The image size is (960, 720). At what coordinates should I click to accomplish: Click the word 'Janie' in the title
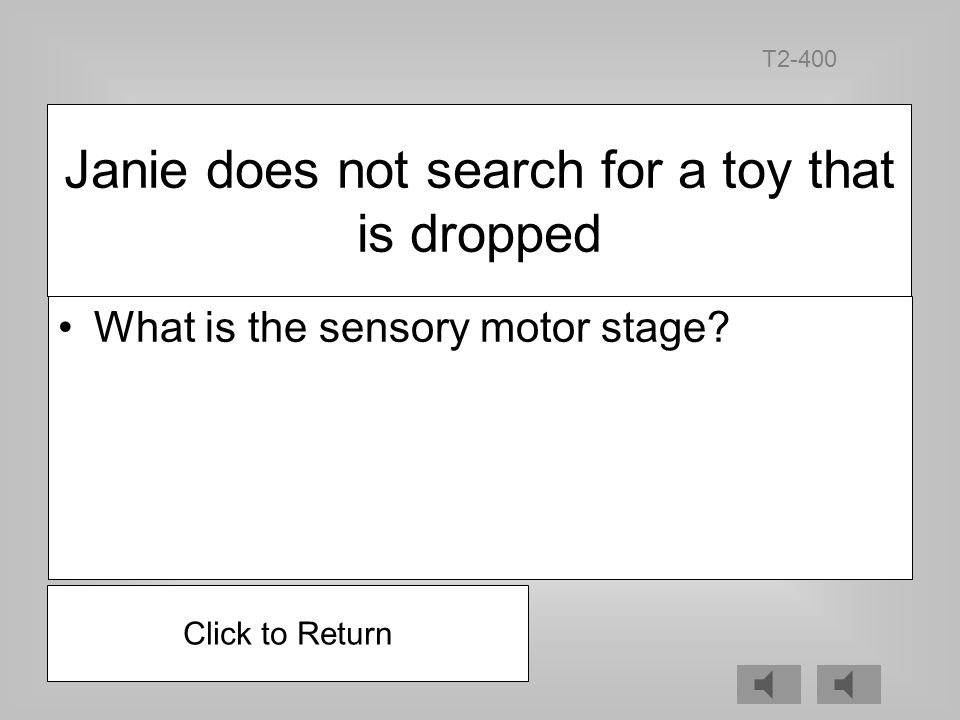126,170
